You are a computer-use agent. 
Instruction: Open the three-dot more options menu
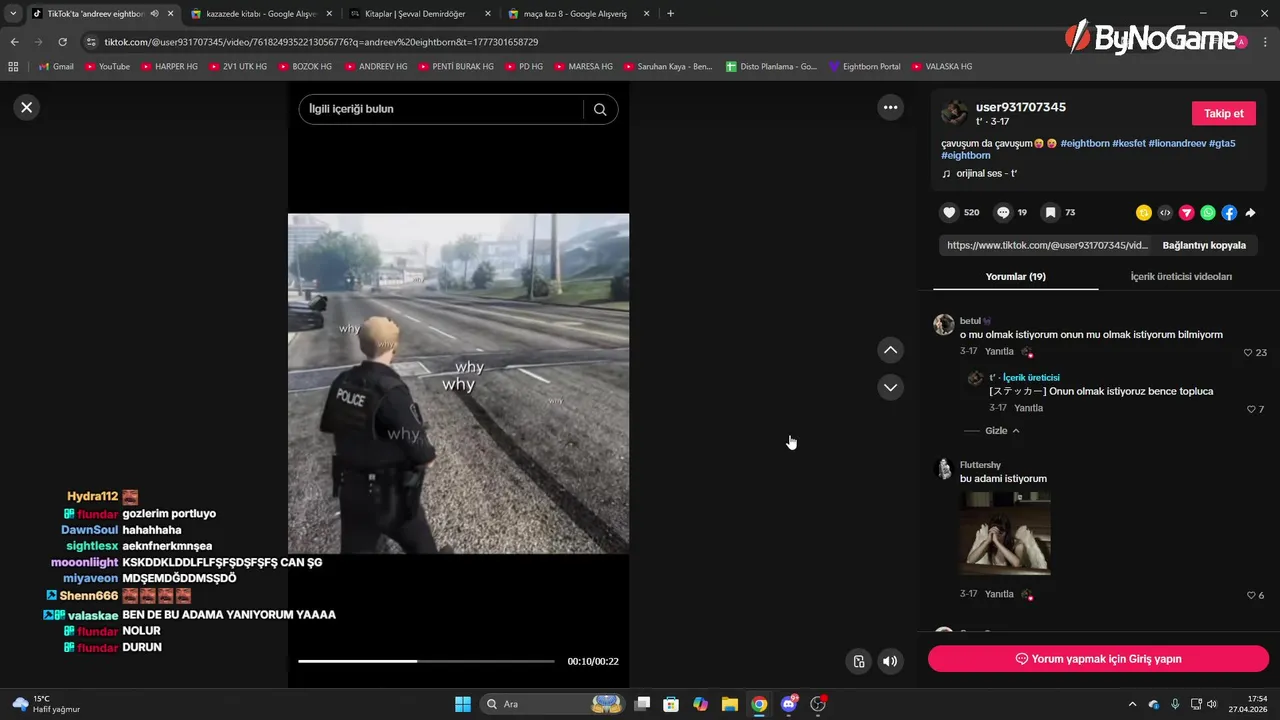(890, 107)
